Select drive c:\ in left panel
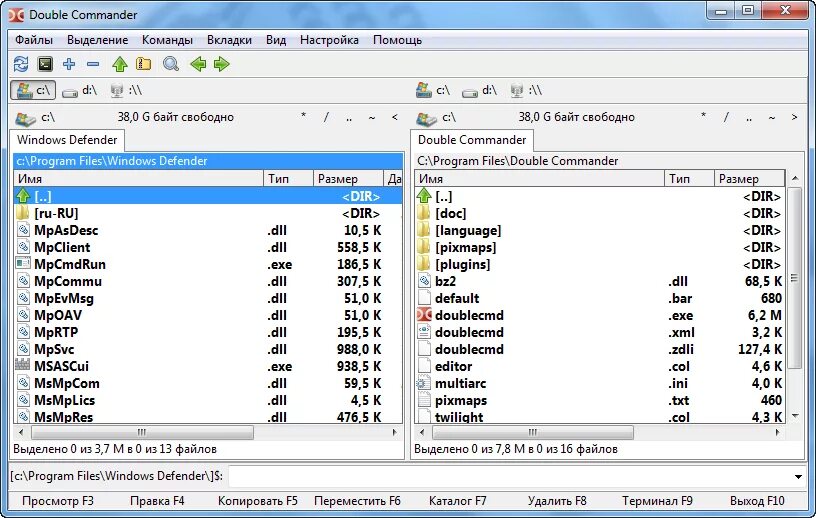The width and height of the screenshot is (816, 518). pyautogui.click(x=33, y=90)
